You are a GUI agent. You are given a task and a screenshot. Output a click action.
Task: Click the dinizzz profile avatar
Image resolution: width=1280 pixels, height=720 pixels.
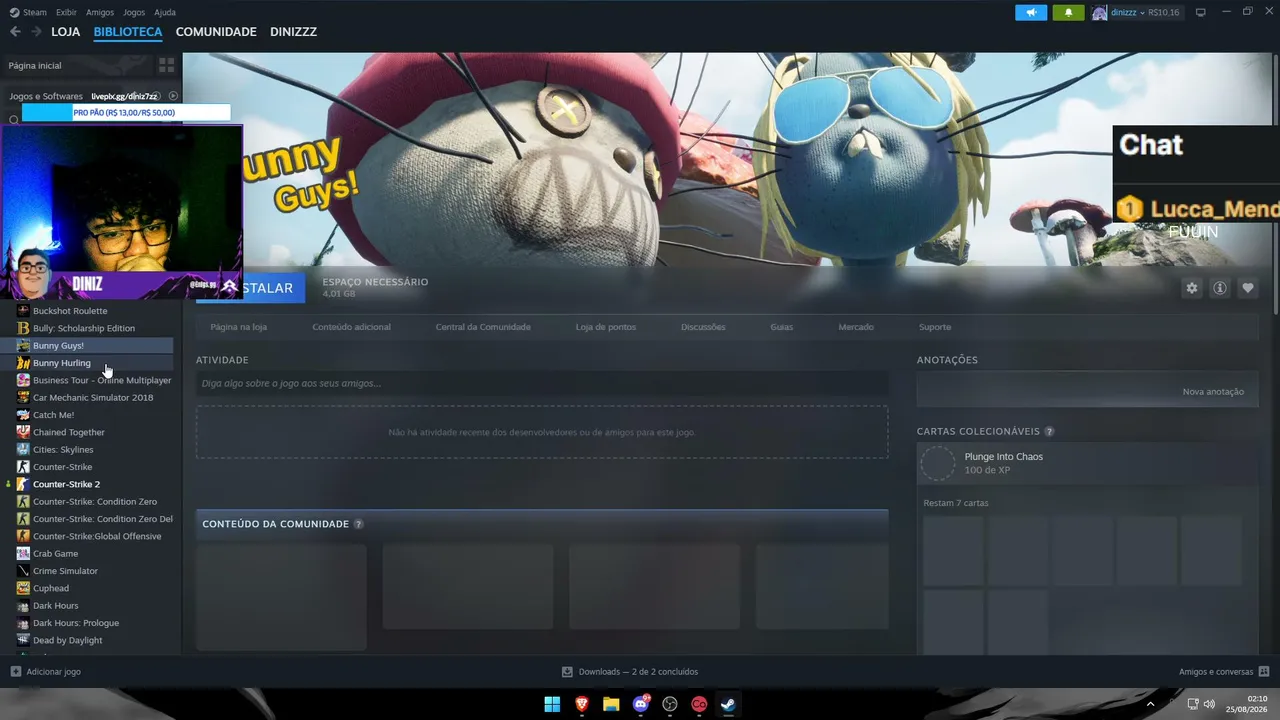(1099, 12)
